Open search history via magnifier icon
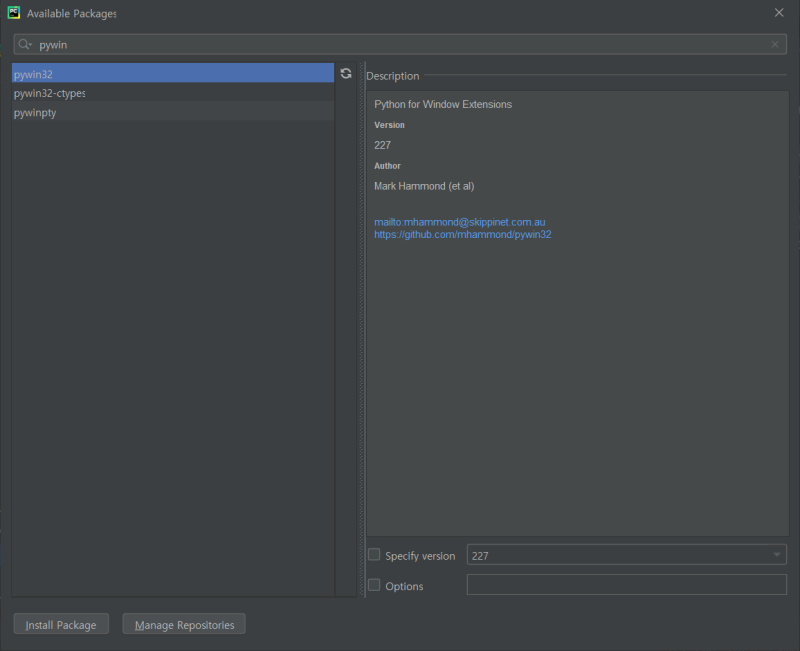800x651 pixels. click(26, 45)
